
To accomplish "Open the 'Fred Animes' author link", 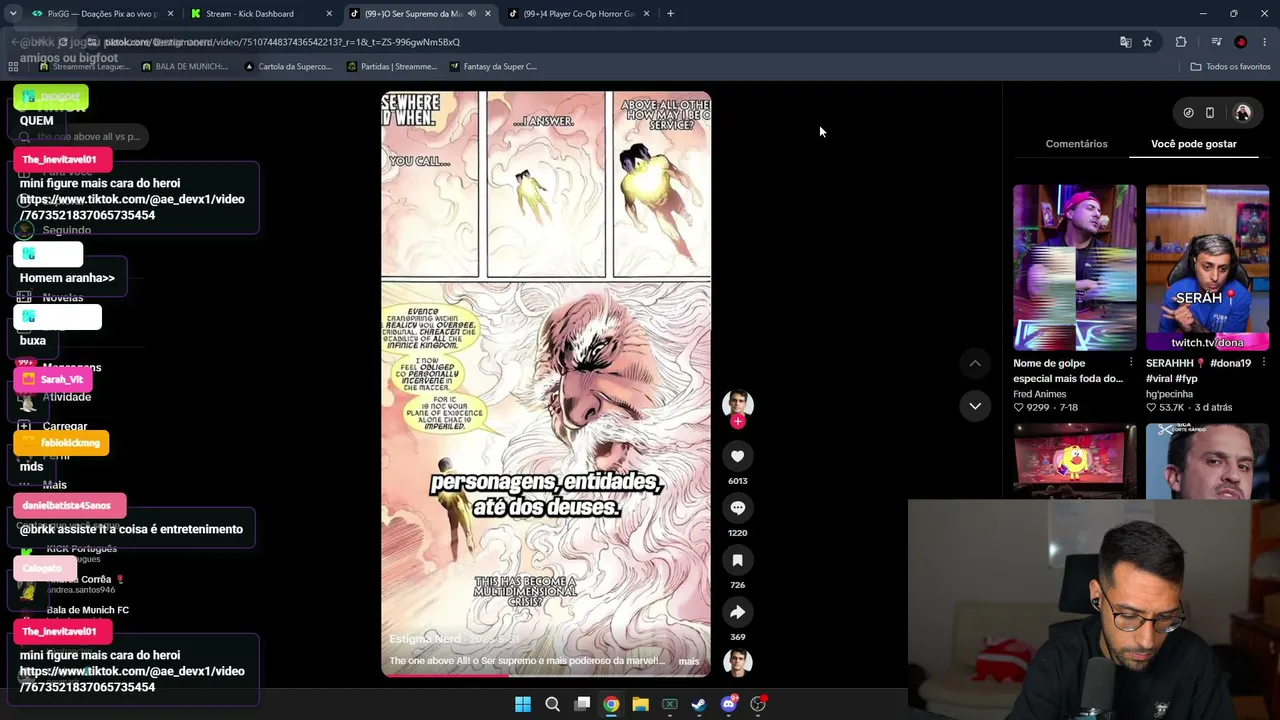I will point(1040,394).
